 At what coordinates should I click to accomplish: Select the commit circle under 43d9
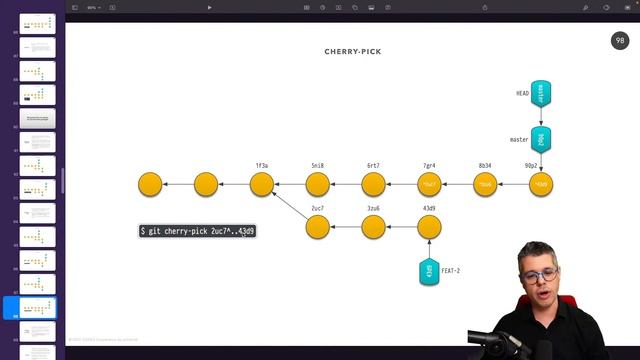point(429,227)
